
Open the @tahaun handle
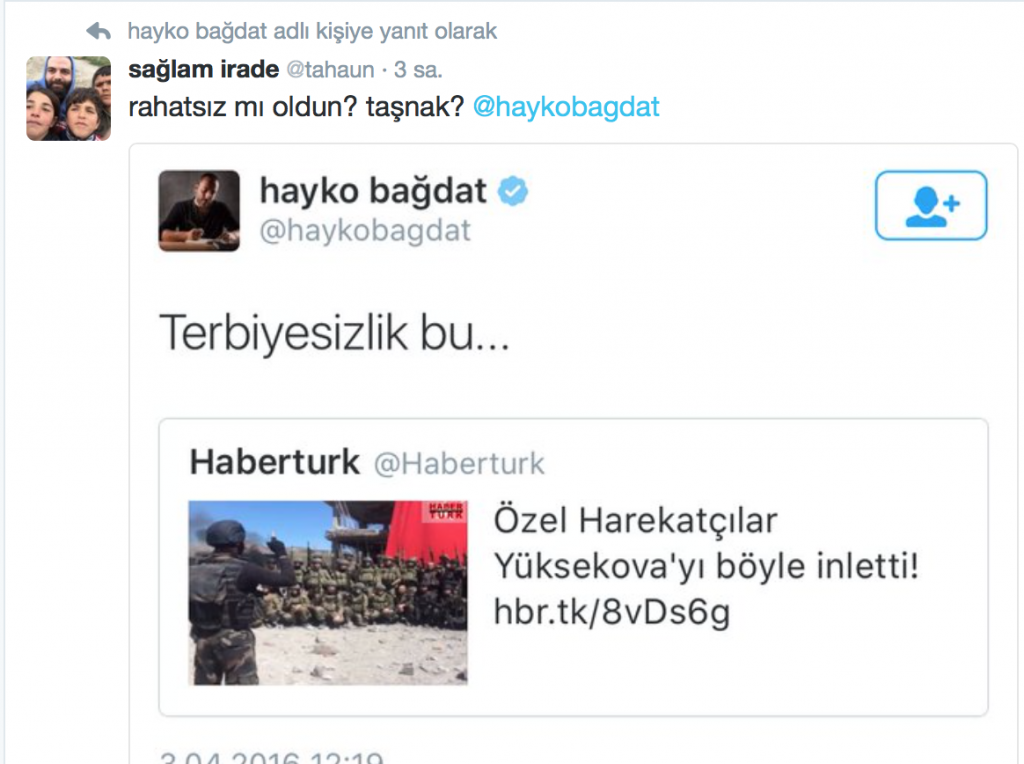[x=330, y=69]
